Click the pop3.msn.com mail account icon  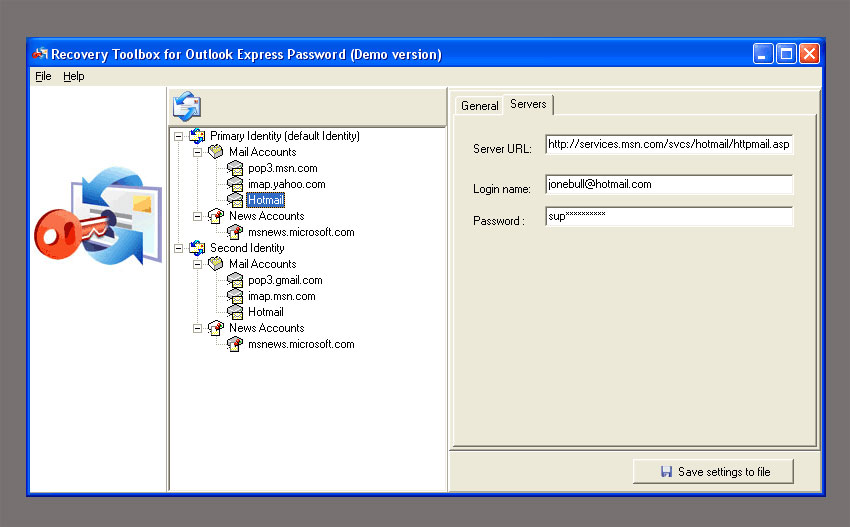(x=235, y=168)
